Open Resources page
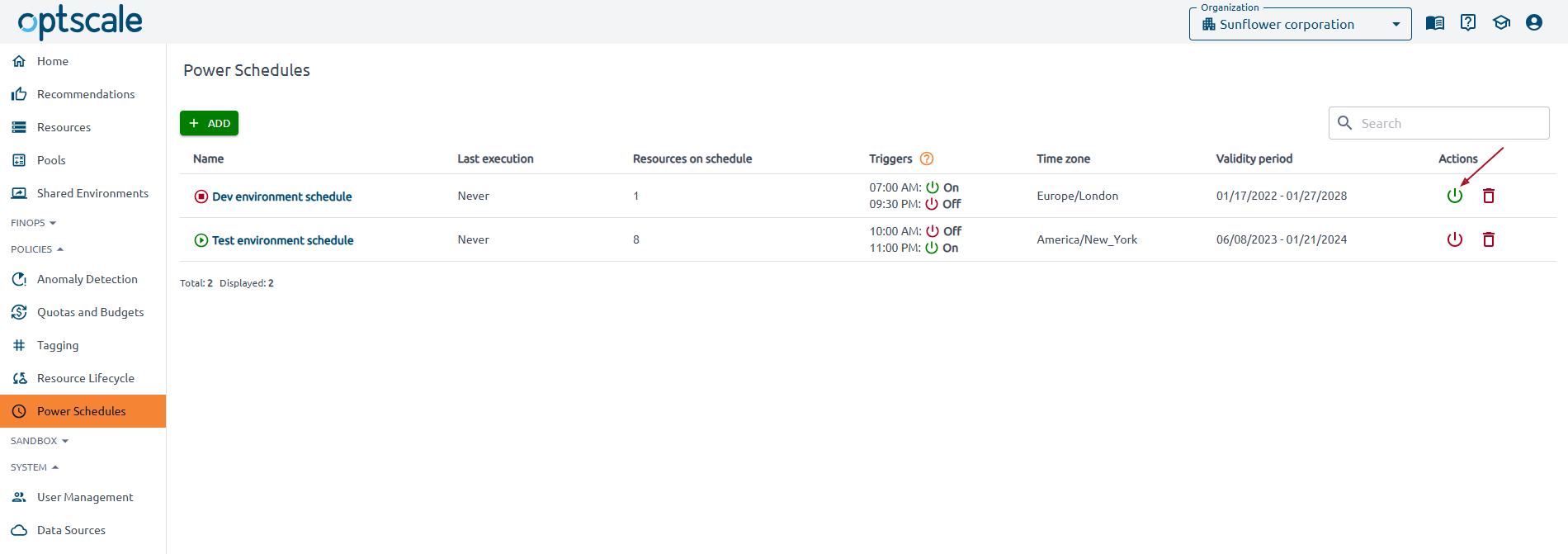The image size is (1568, 554). tap(83, 127)
